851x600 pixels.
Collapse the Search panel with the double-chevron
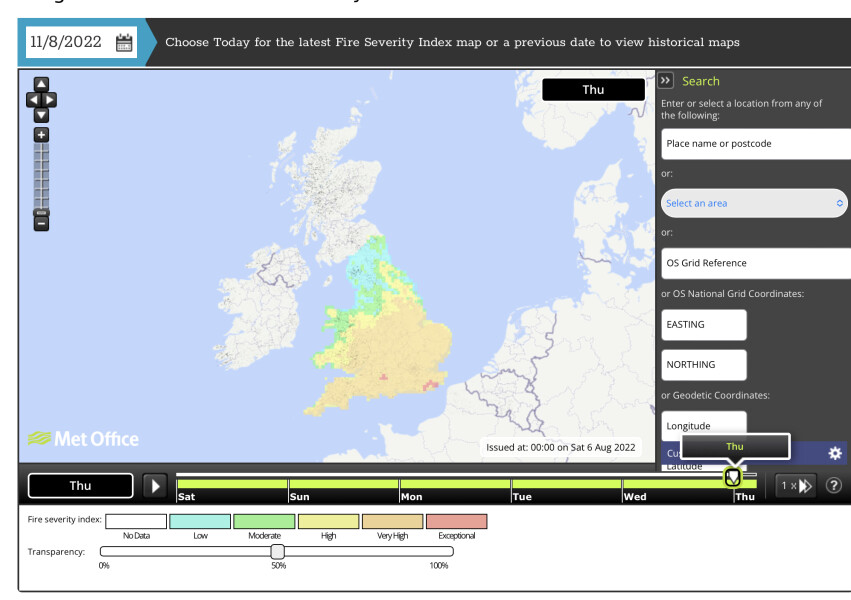coord(664,81)
